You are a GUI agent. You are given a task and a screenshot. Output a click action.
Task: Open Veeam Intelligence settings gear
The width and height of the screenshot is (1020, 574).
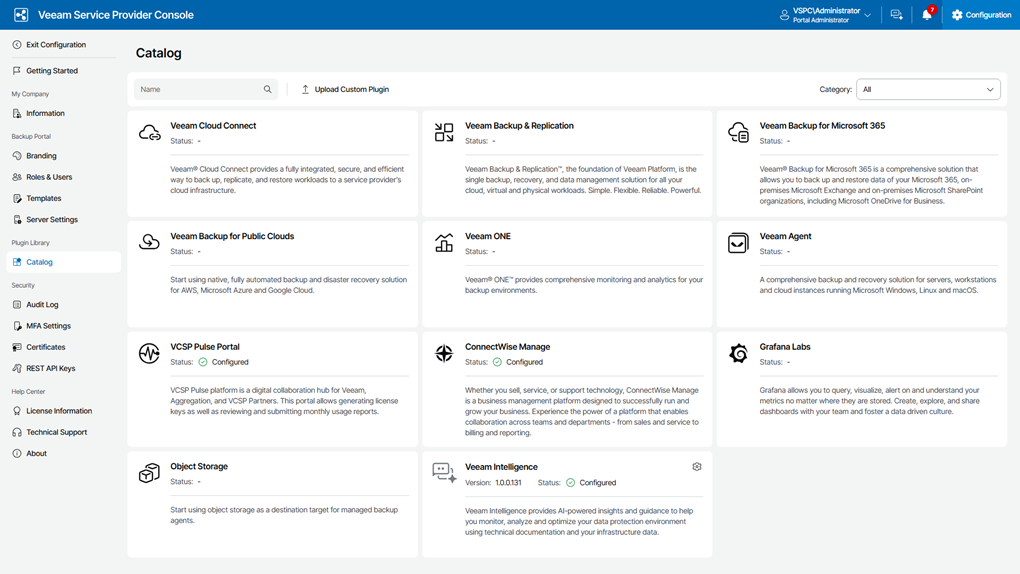pyautogui.click(x=697, y=467)
